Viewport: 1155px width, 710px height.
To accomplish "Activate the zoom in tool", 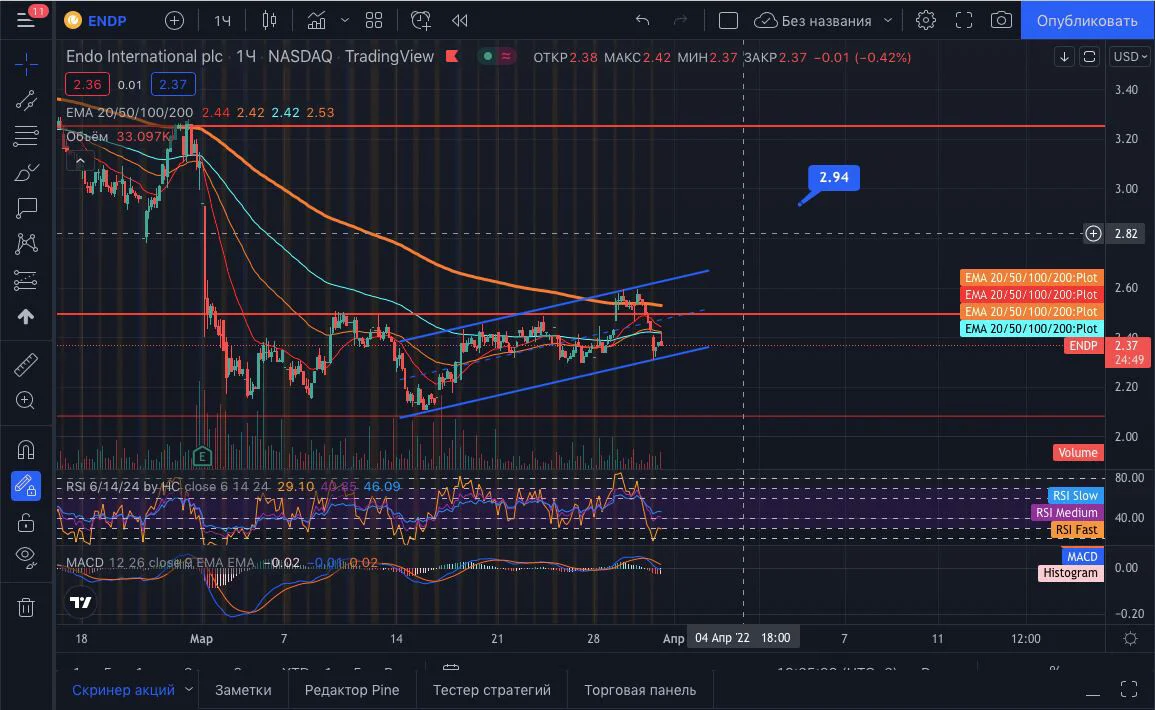I will 26,400.
